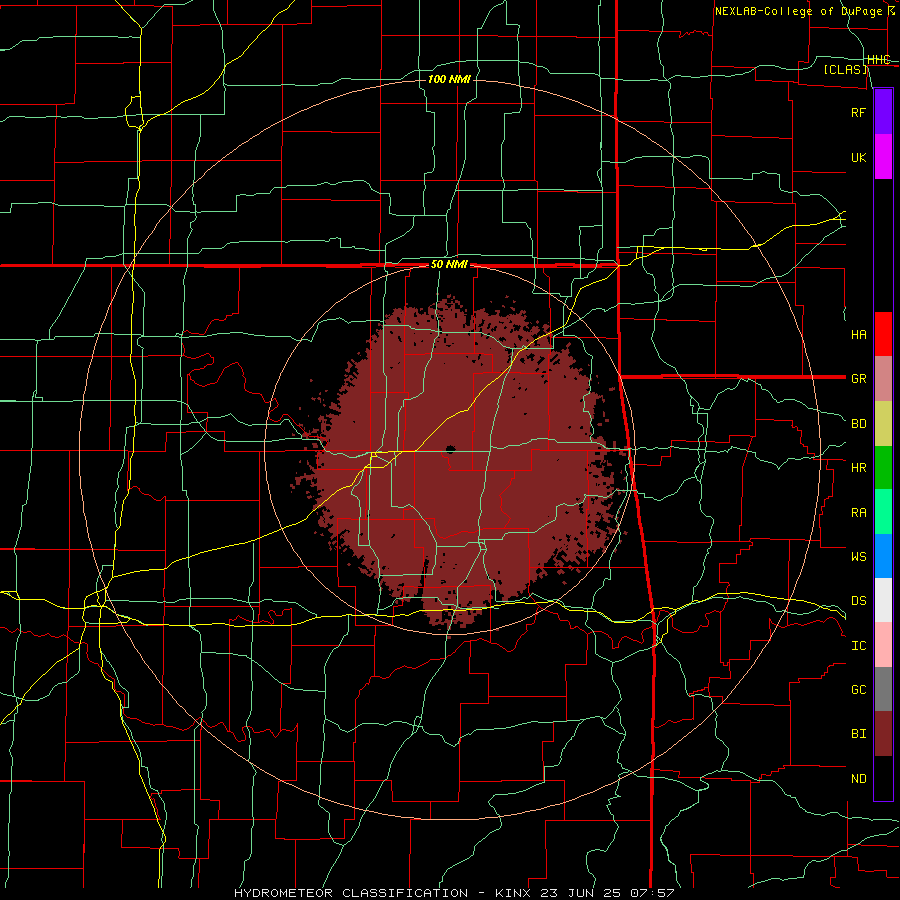This screenshot has height=900, width=900.
Task: Click the DS white legend swatch
Action: click(x=883, y=600)
